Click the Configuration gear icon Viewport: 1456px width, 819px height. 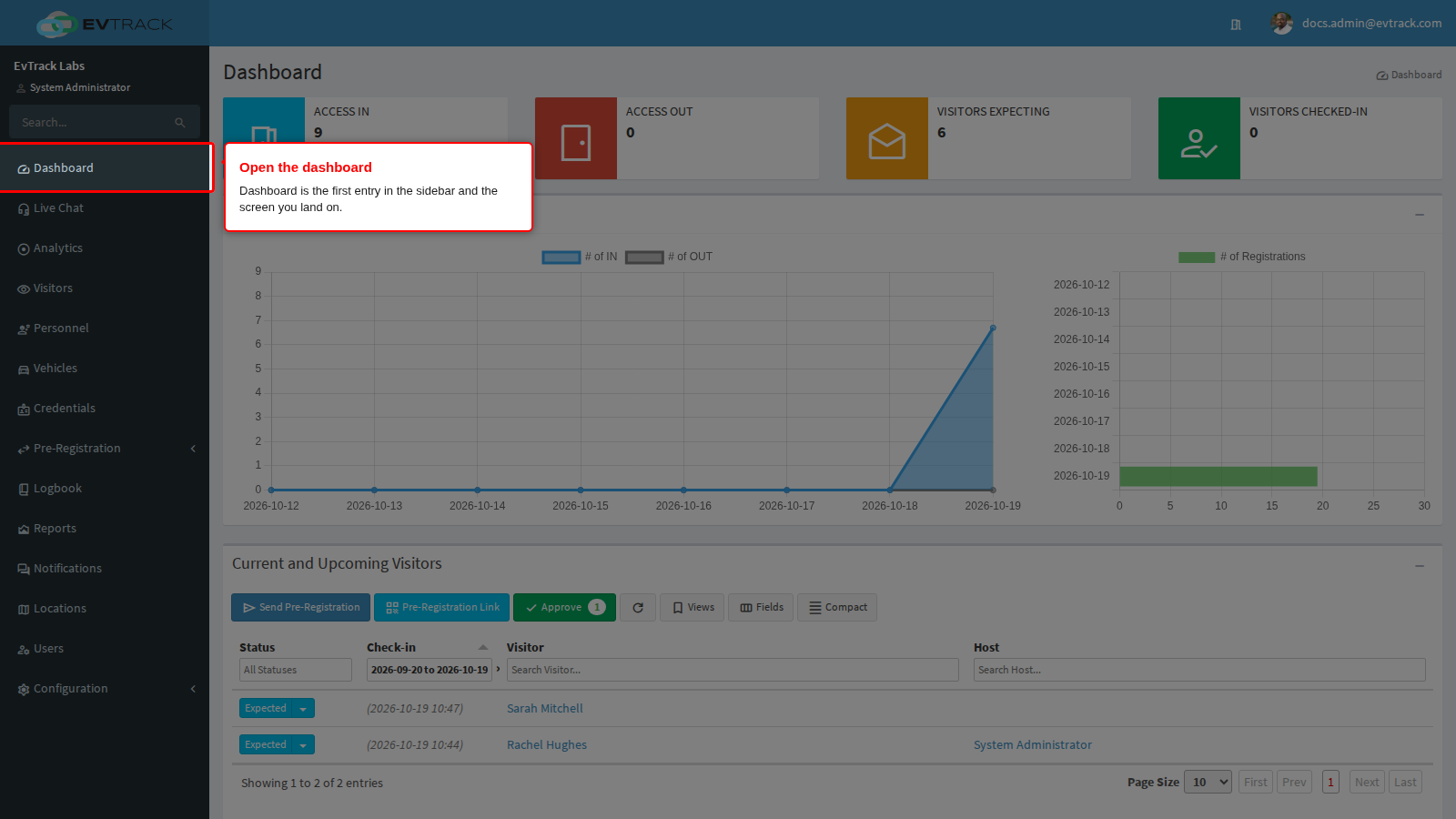(x=24, y=690)
